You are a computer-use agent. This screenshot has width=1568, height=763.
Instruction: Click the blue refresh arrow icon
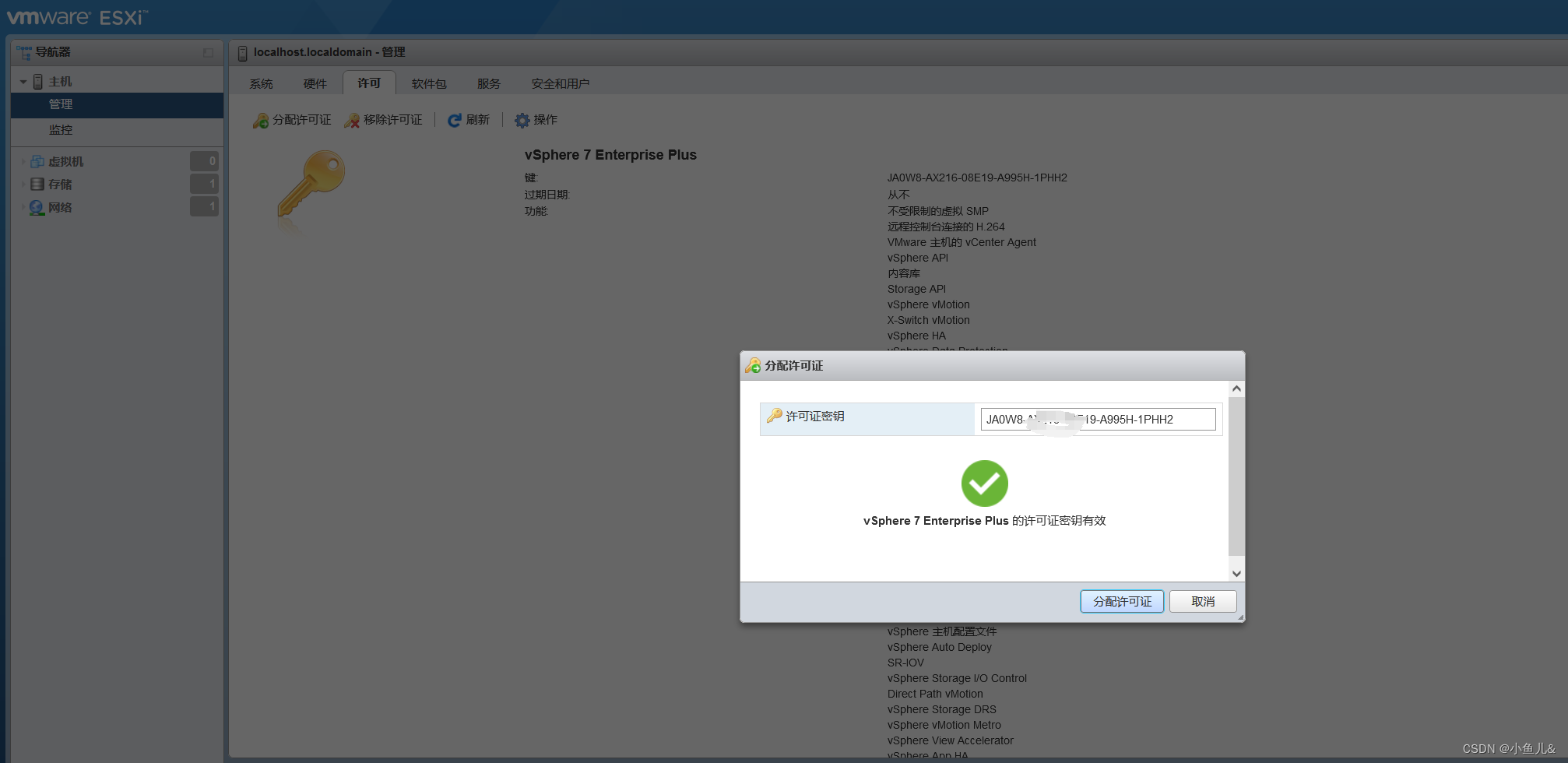coord(455,121)
